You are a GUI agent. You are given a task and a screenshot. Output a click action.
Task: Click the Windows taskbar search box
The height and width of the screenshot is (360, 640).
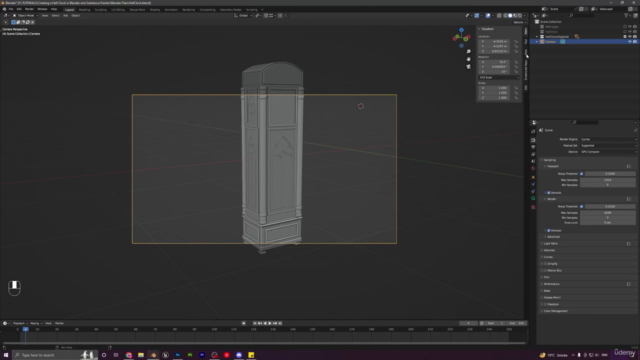54,355
